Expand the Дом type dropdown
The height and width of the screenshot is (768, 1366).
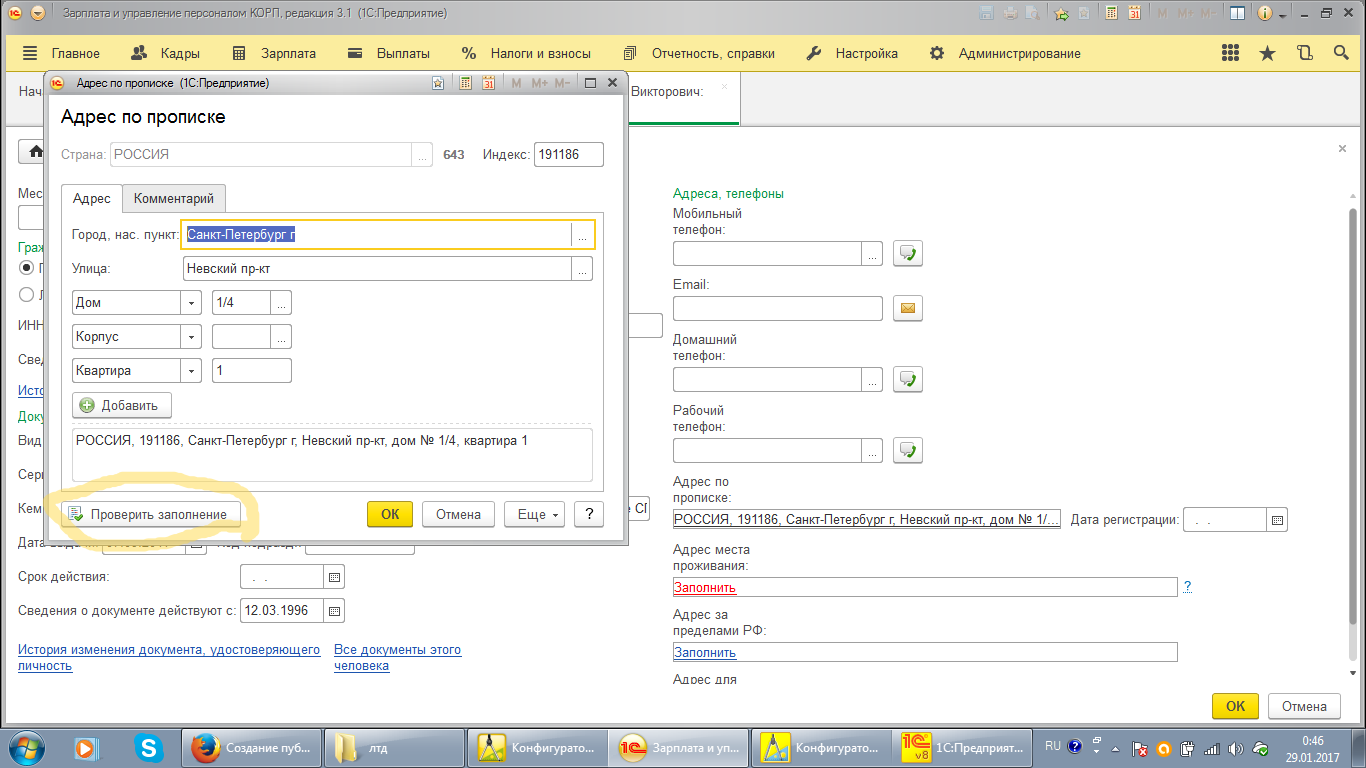[191, 303]
